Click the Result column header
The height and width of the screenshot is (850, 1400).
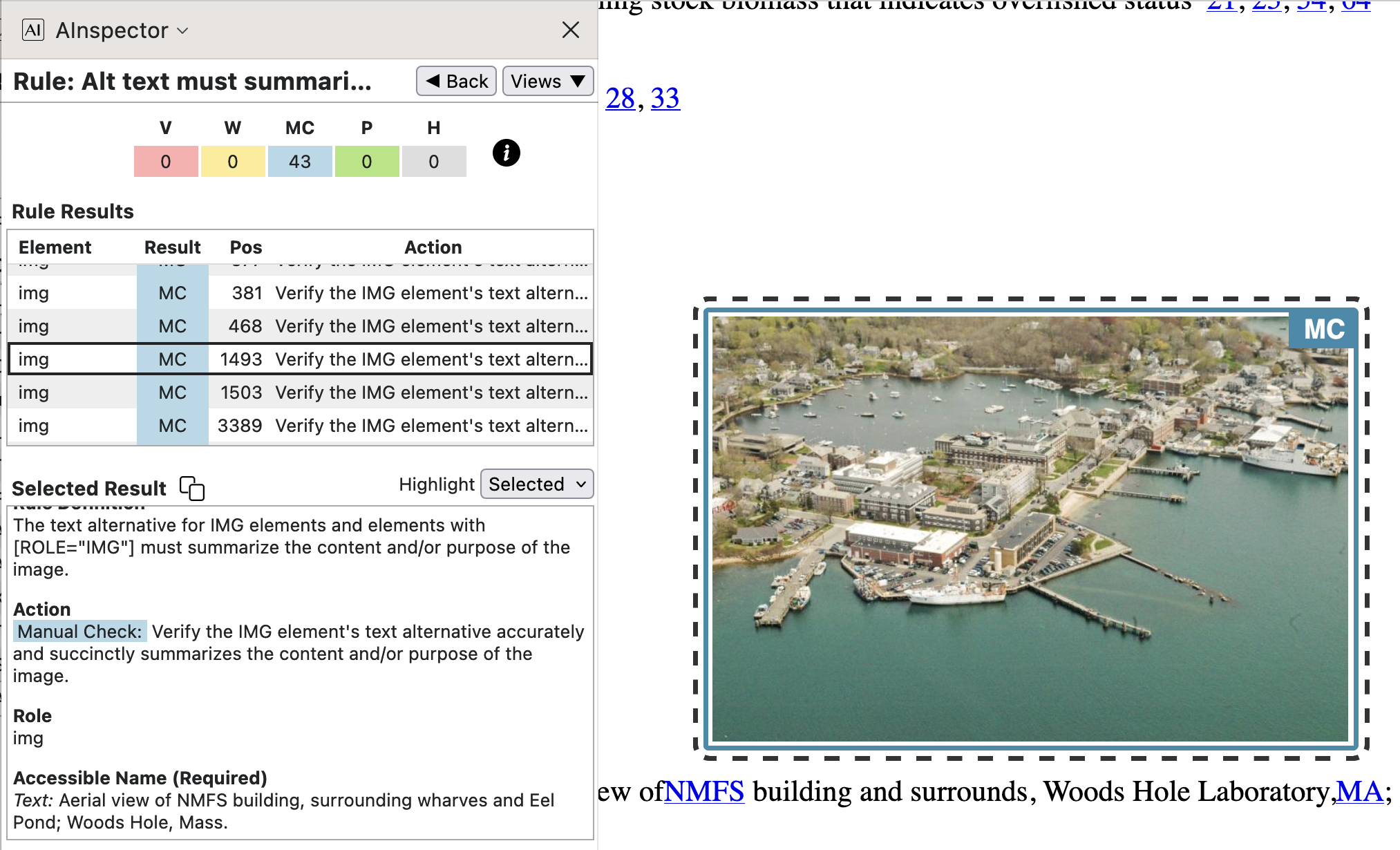[x=172, y=247]
